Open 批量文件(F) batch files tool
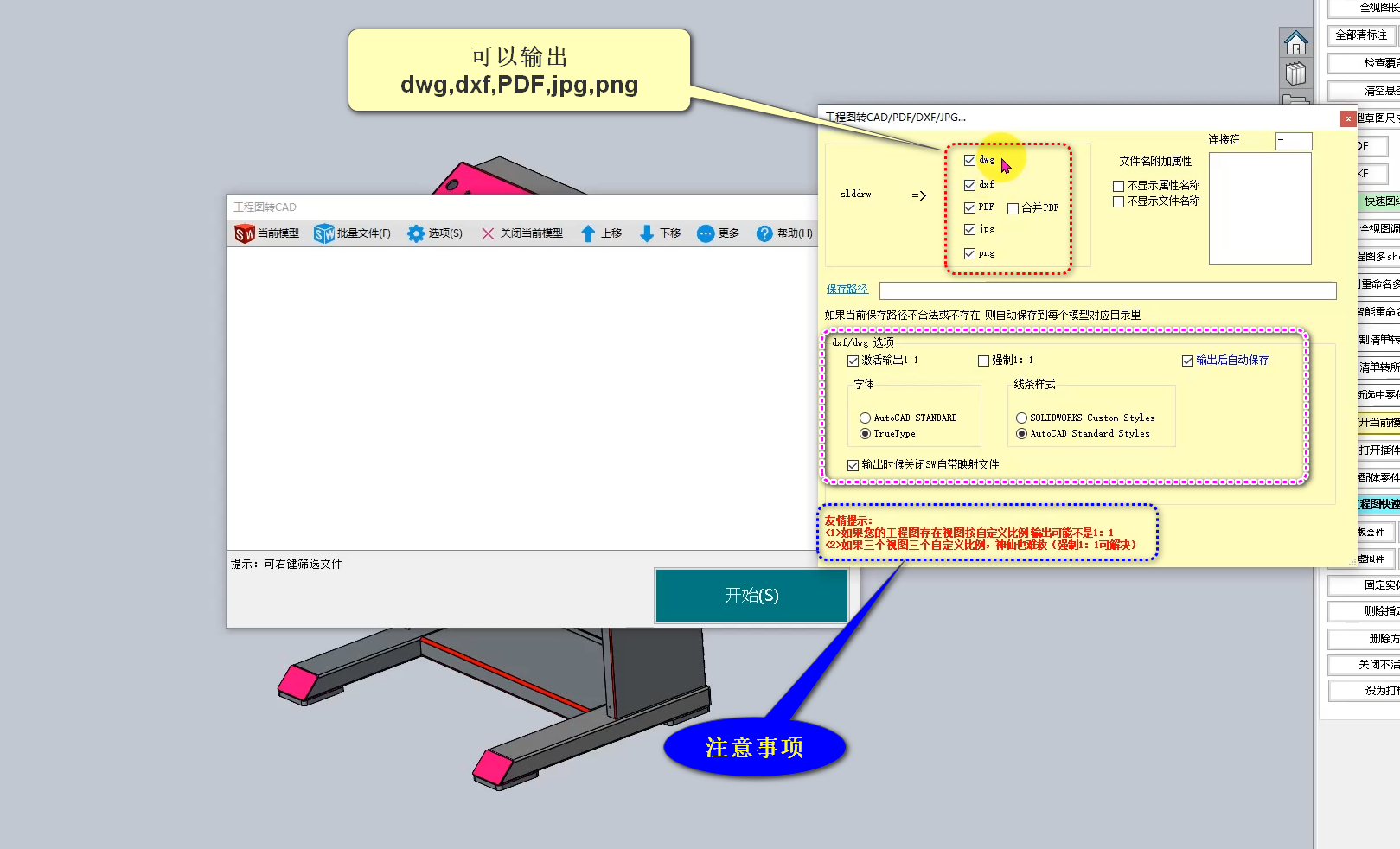The width and height of the screenshot is (1400, 849). click(324, 233)
